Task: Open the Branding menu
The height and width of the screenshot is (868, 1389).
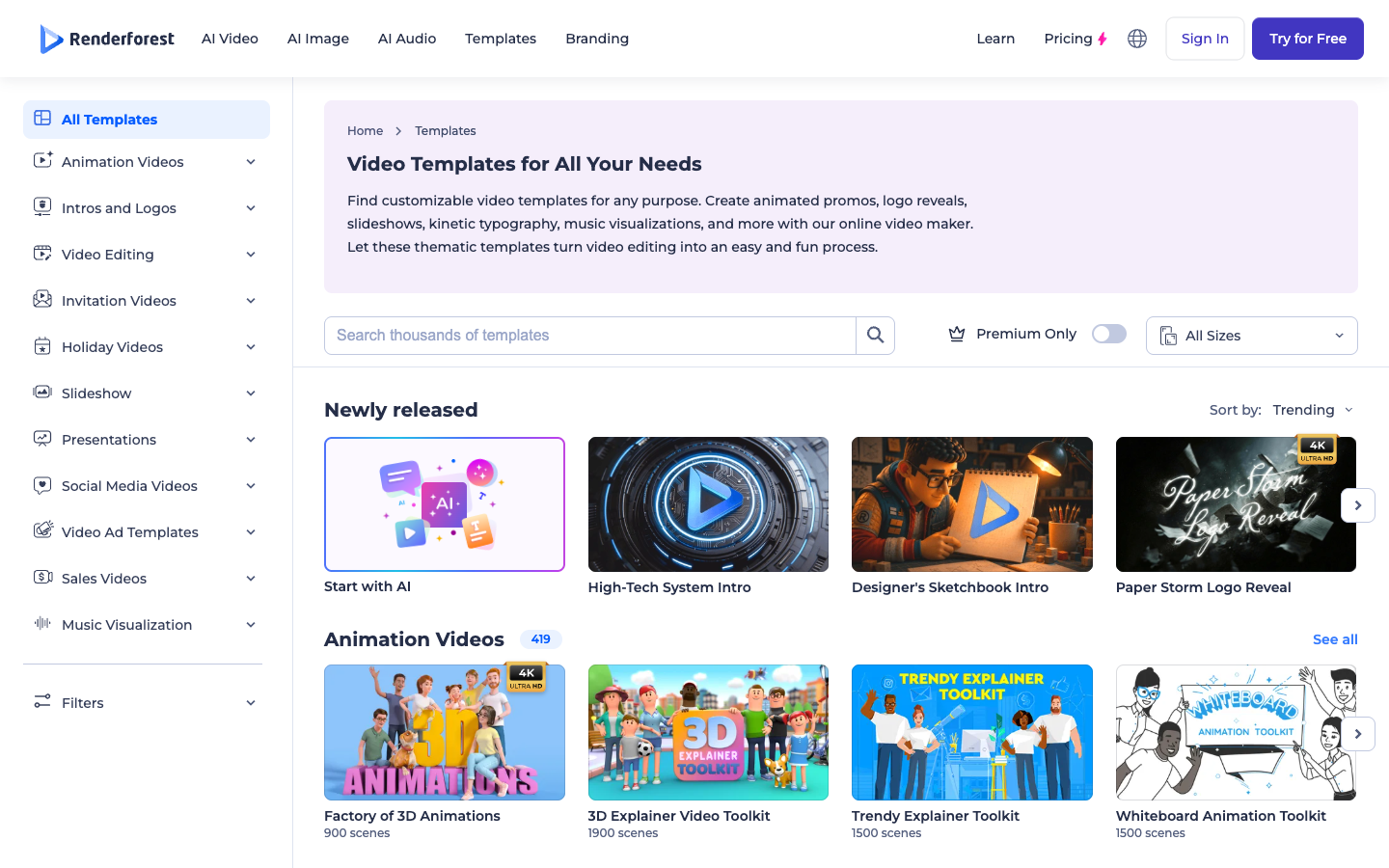Action: (597, 39)
